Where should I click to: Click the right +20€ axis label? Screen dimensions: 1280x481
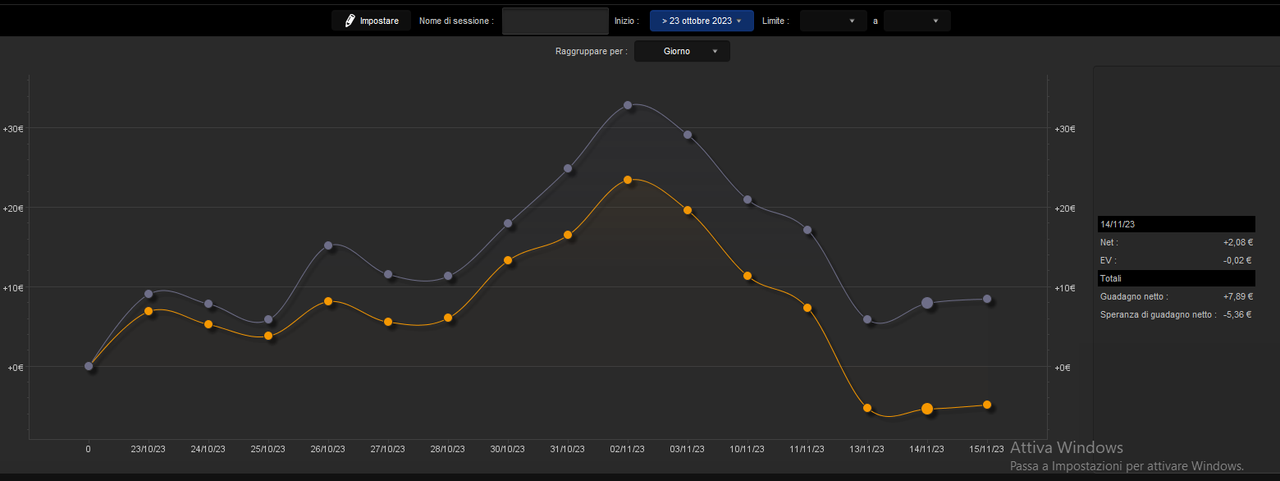1063,208
